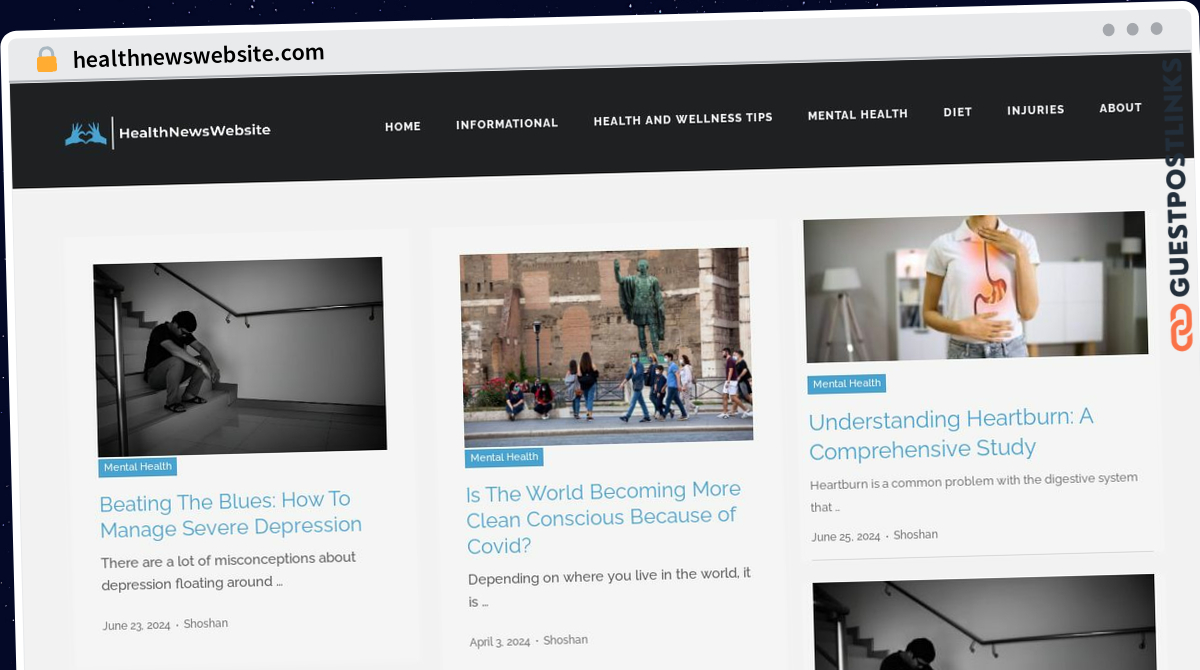Screen dimensions: 1200x670
Task: Open 'Beating The Blues' article title
Action: 231,514
